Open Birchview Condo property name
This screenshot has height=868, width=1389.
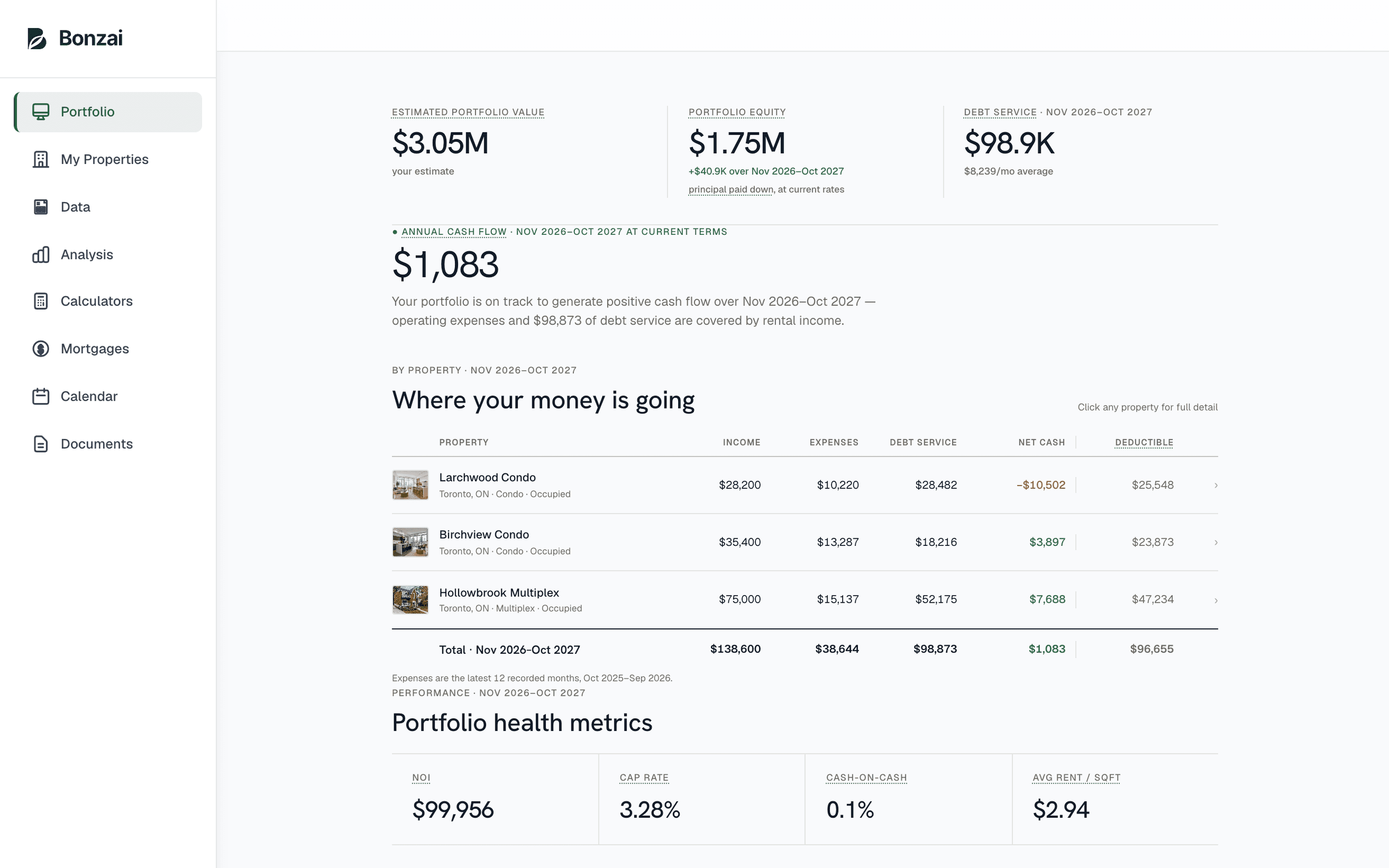[484, 534]
